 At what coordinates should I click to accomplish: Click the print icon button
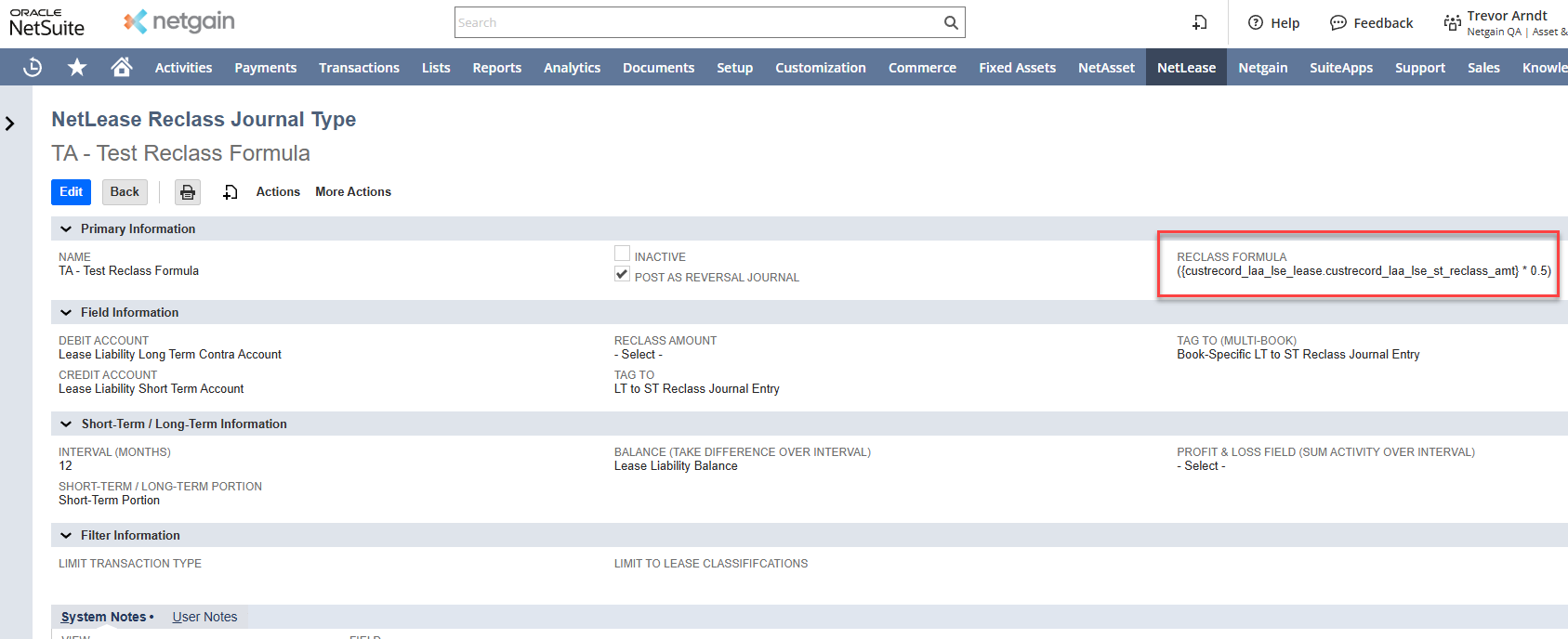point(188,192)
